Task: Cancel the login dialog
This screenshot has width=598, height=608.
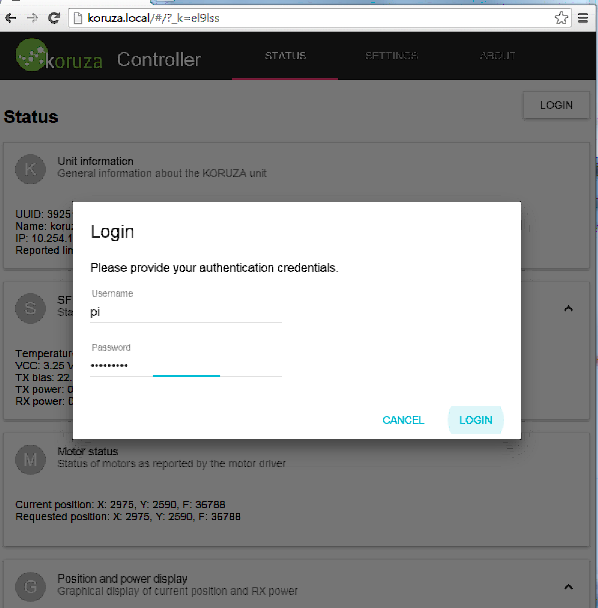Action: (x=403, y=420)
